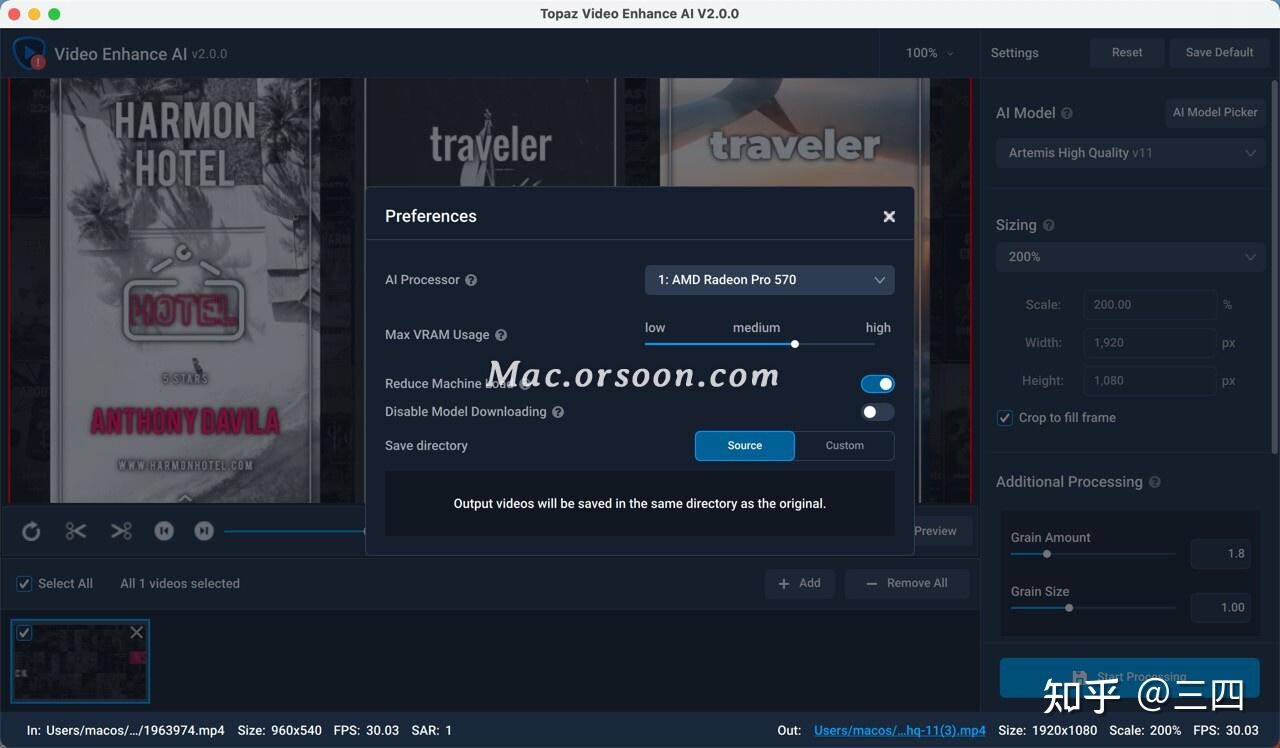Open help icon for Disable Model Downloading
This screenshot has width=1280, height=748.
[x=558, y=412]
